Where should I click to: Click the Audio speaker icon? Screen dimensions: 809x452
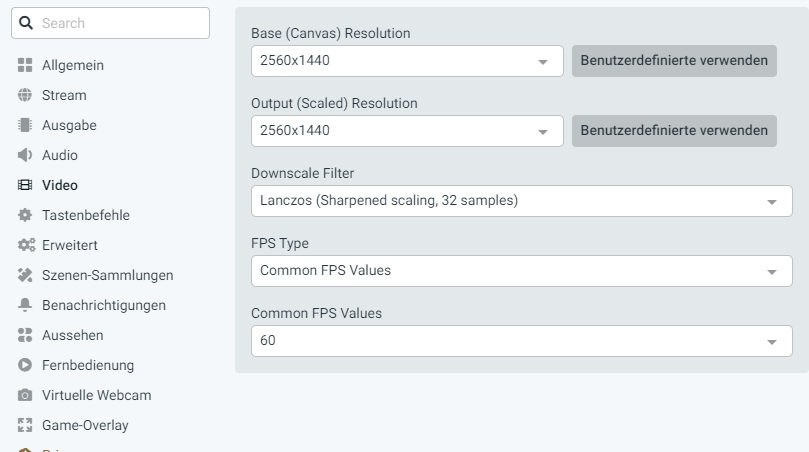pos(26,156)
